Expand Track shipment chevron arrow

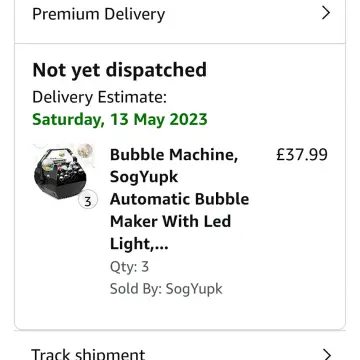coord(327,355)
